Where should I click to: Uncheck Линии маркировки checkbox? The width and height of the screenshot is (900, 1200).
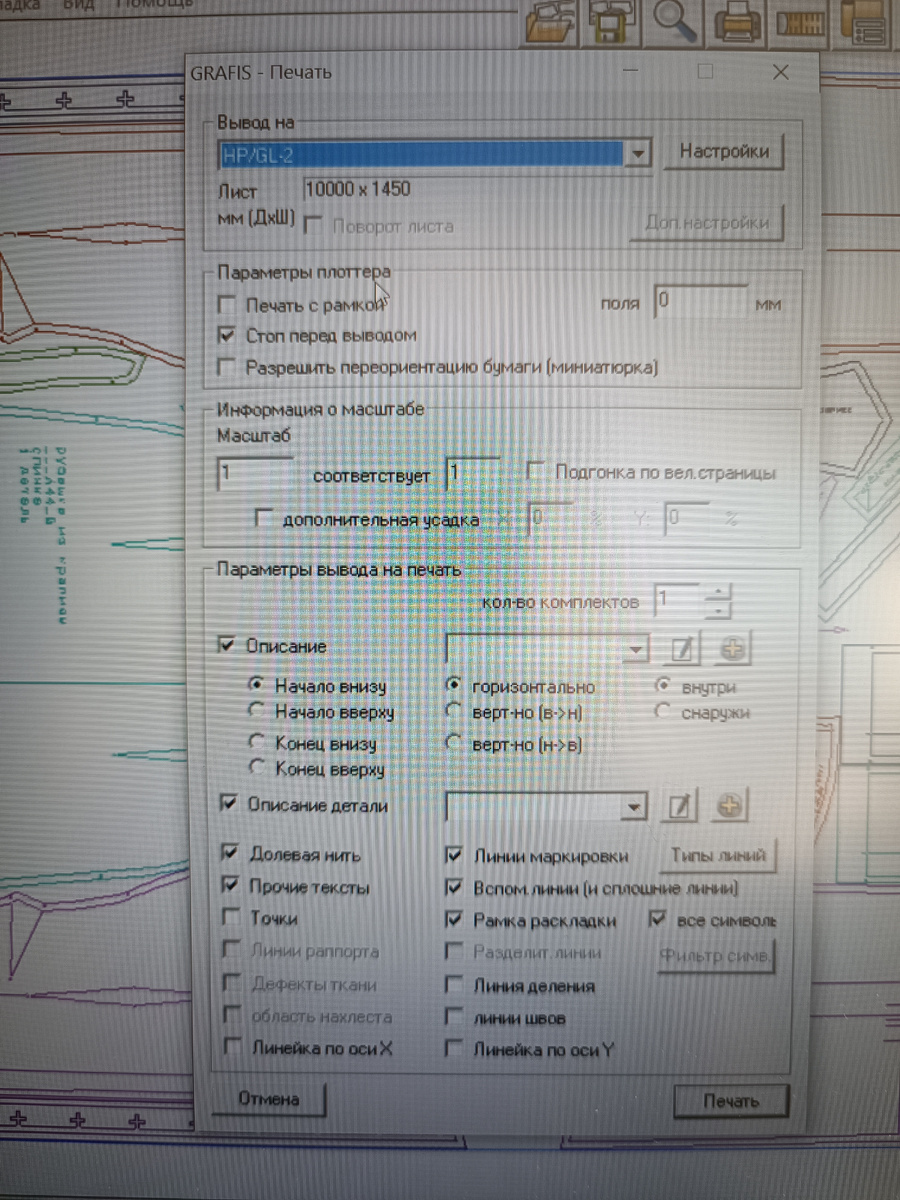pyautogui.click(x=455, y=855)
